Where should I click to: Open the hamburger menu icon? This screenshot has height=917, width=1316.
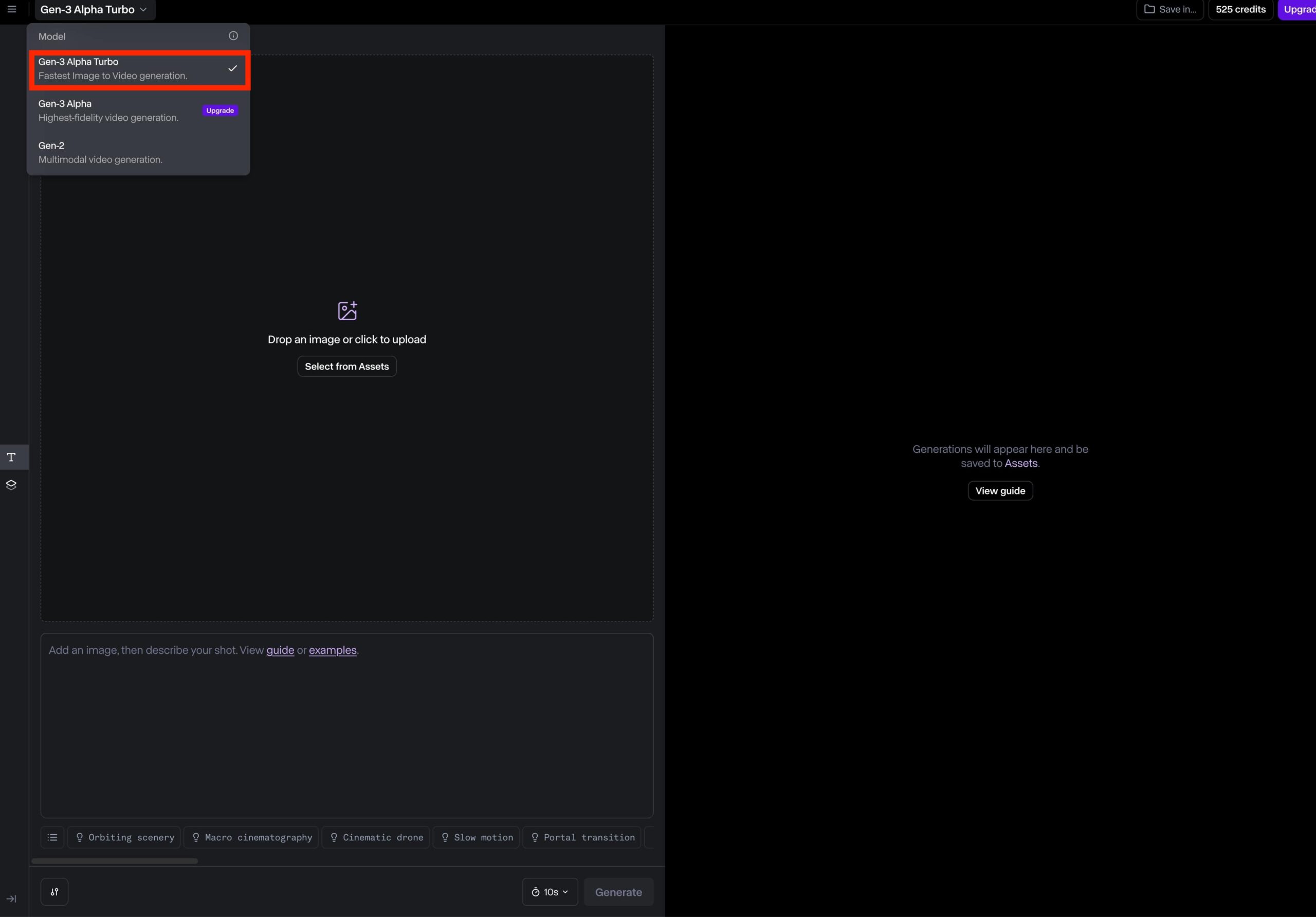11,9
